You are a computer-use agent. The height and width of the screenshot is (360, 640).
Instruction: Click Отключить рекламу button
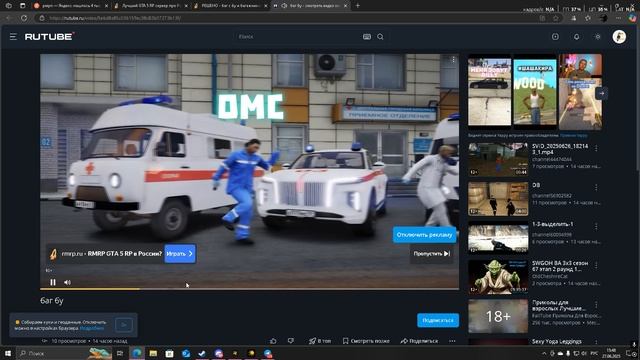pos(424,235)
